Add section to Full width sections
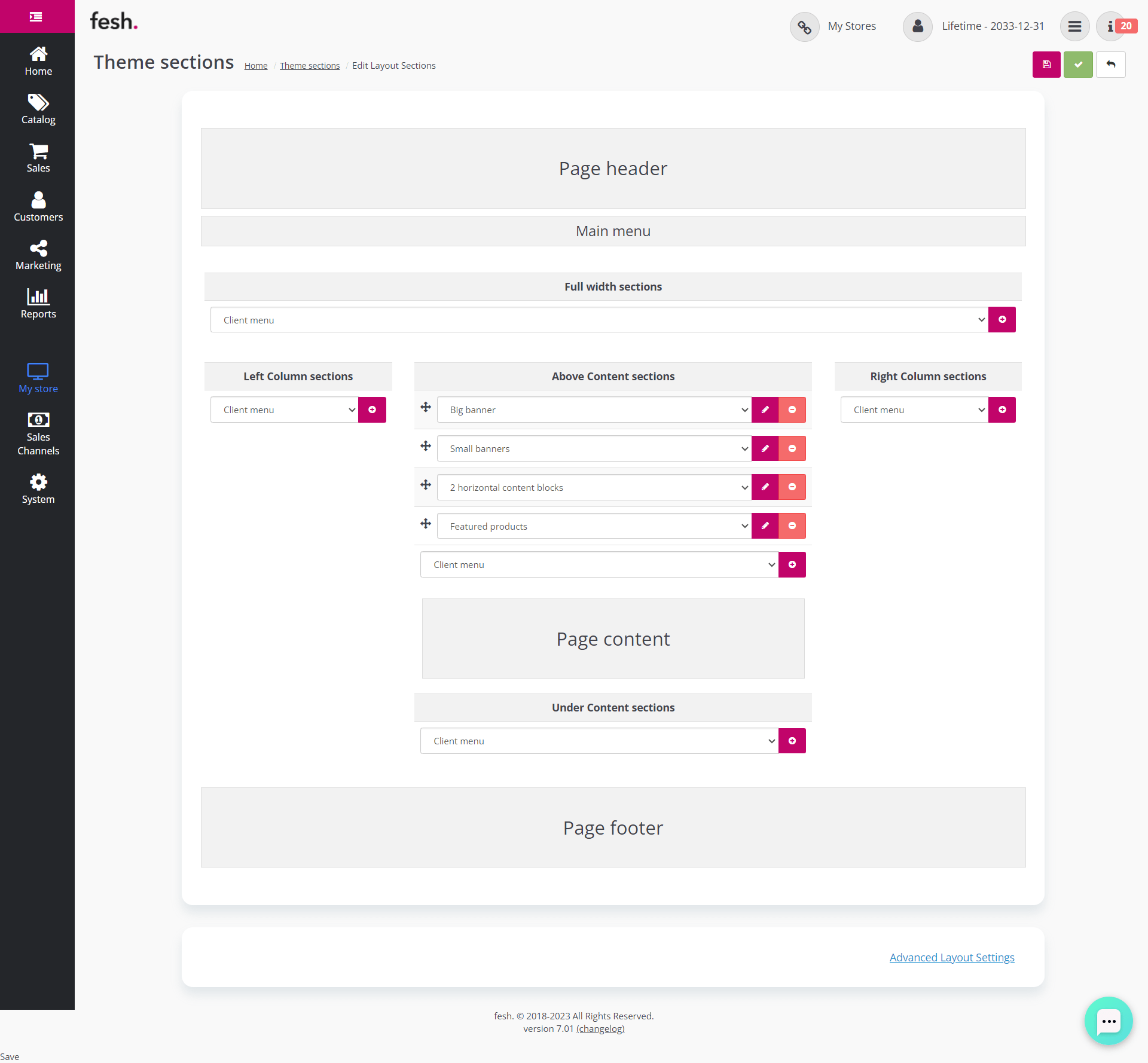 [x=1002, y=320]
